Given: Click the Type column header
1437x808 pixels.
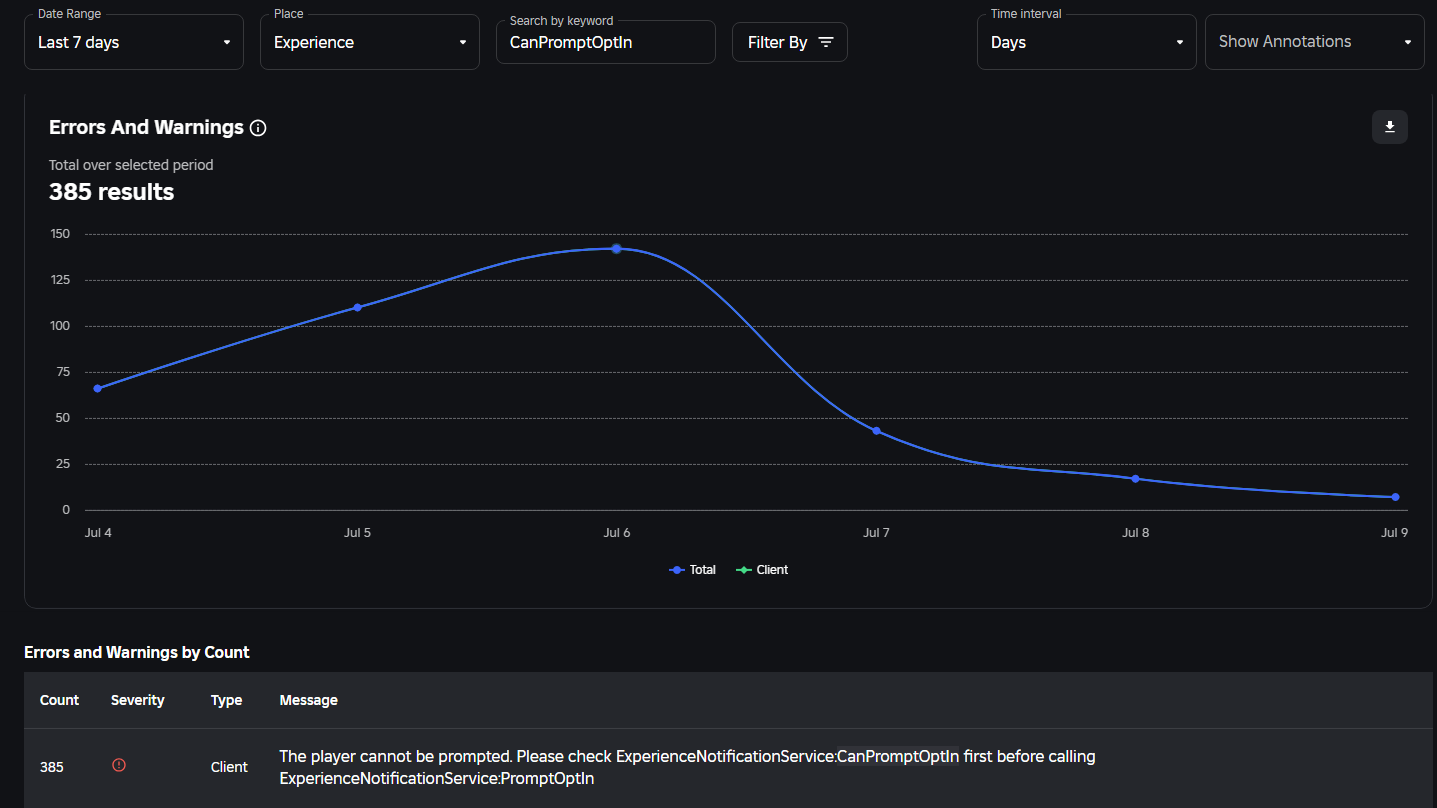Looking at the screenshot, I should (x=226, y=700).
